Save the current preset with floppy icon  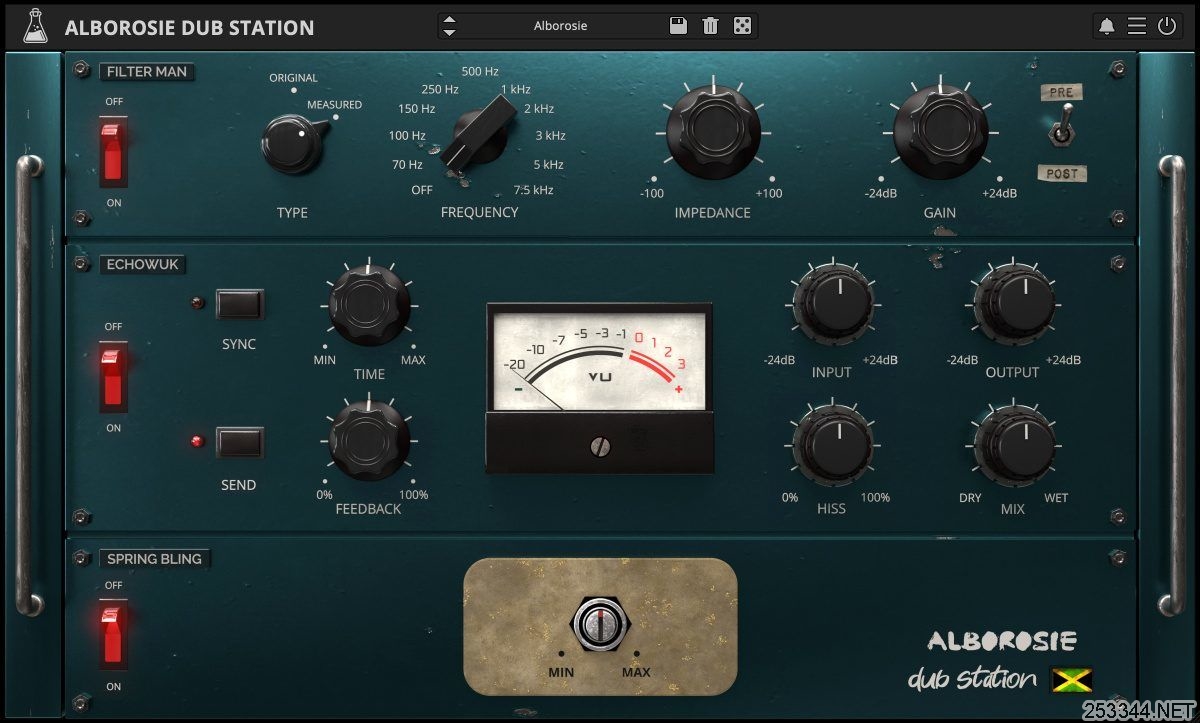coord(678,26)
